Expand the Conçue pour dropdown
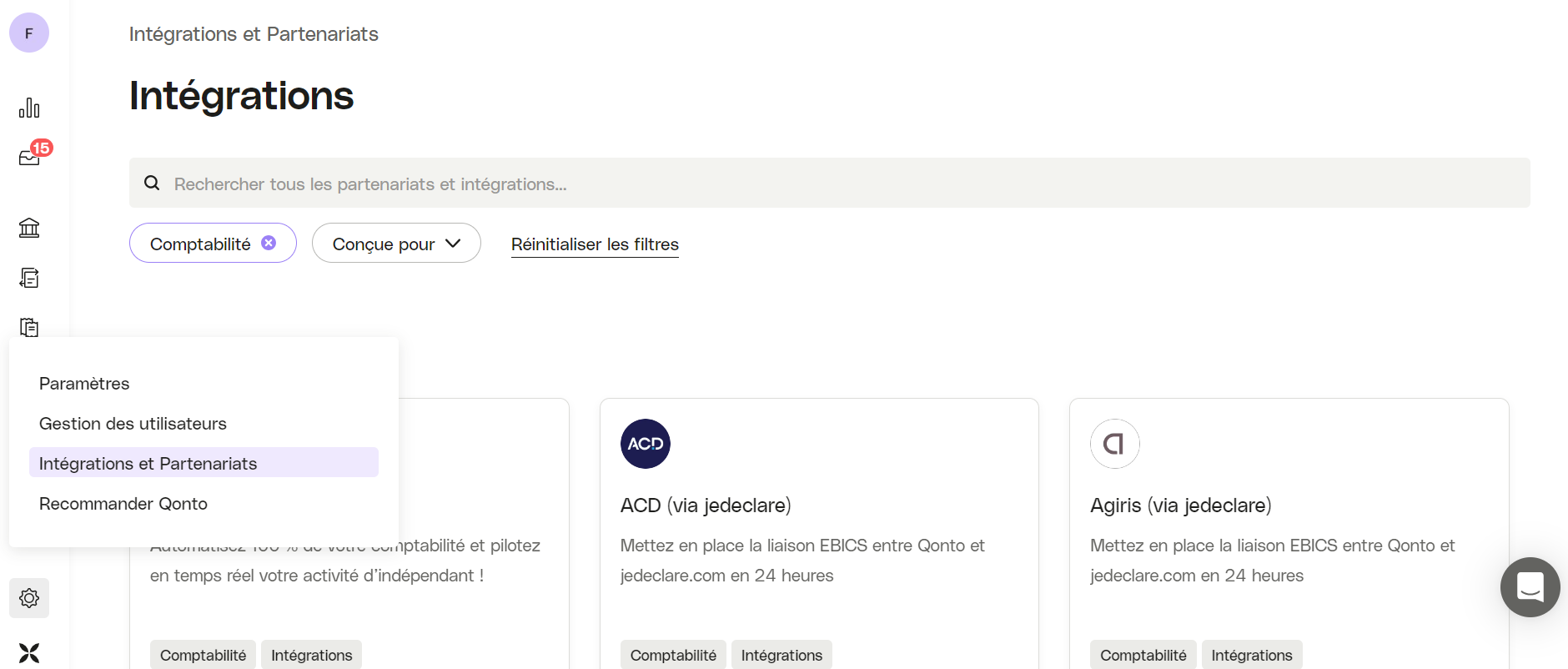Screen dimensions: 1568x669 click(396, 243)
